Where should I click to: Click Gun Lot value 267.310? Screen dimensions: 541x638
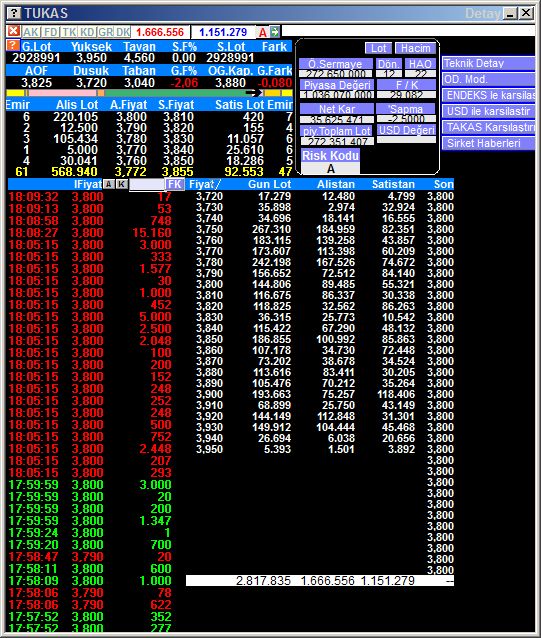pyautogui.click(x=271, y=229)
